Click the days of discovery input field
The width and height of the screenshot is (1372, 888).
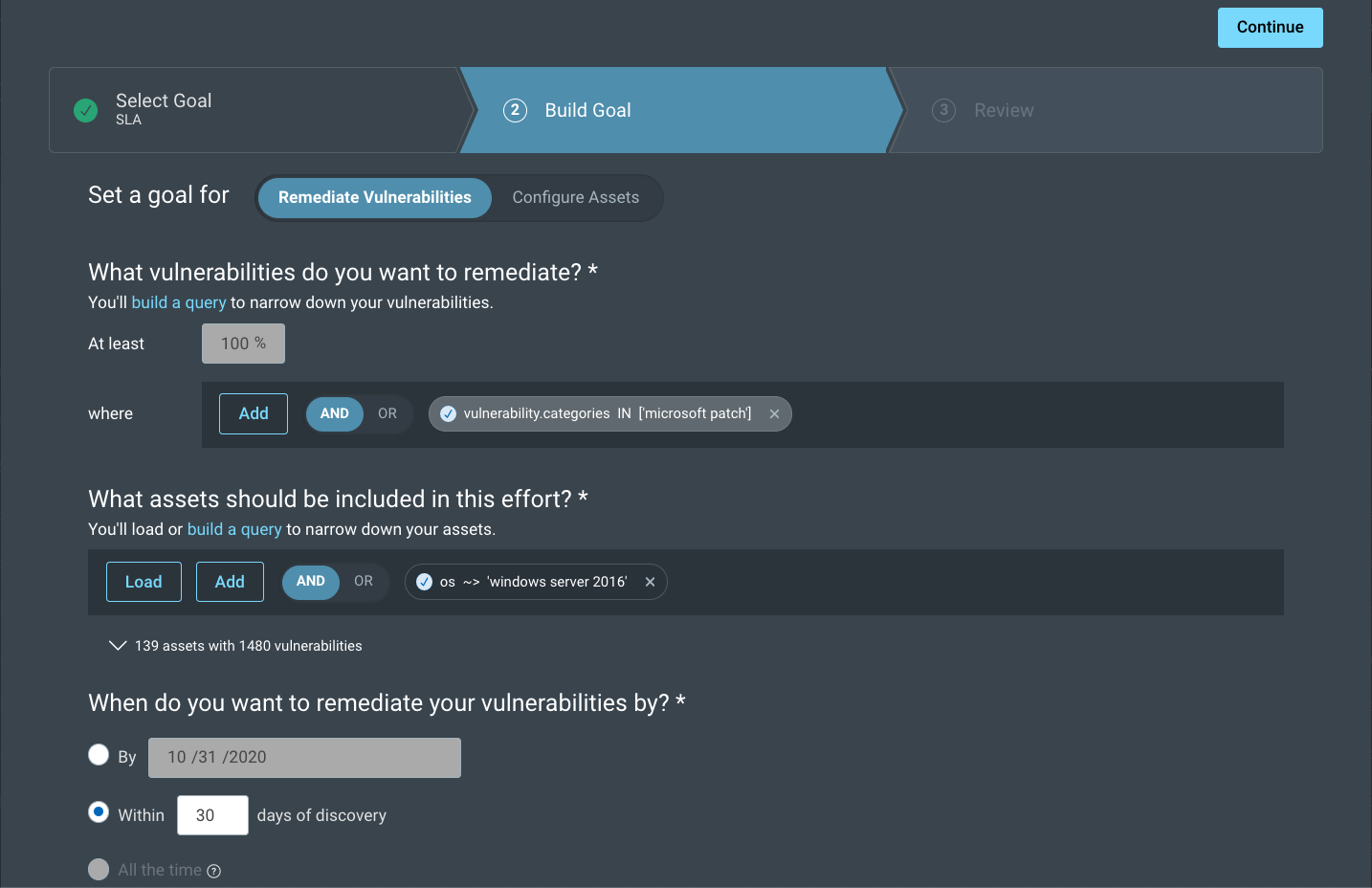click(x=212, y=815)
